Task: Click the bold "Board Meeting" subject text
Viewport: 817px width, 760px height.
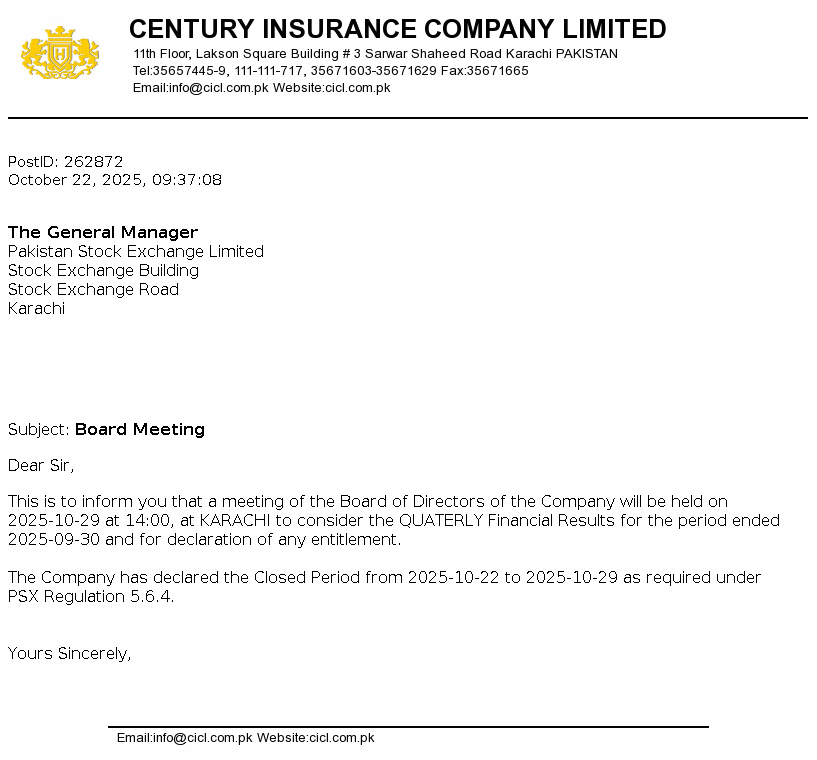Action: click(140, 430)
